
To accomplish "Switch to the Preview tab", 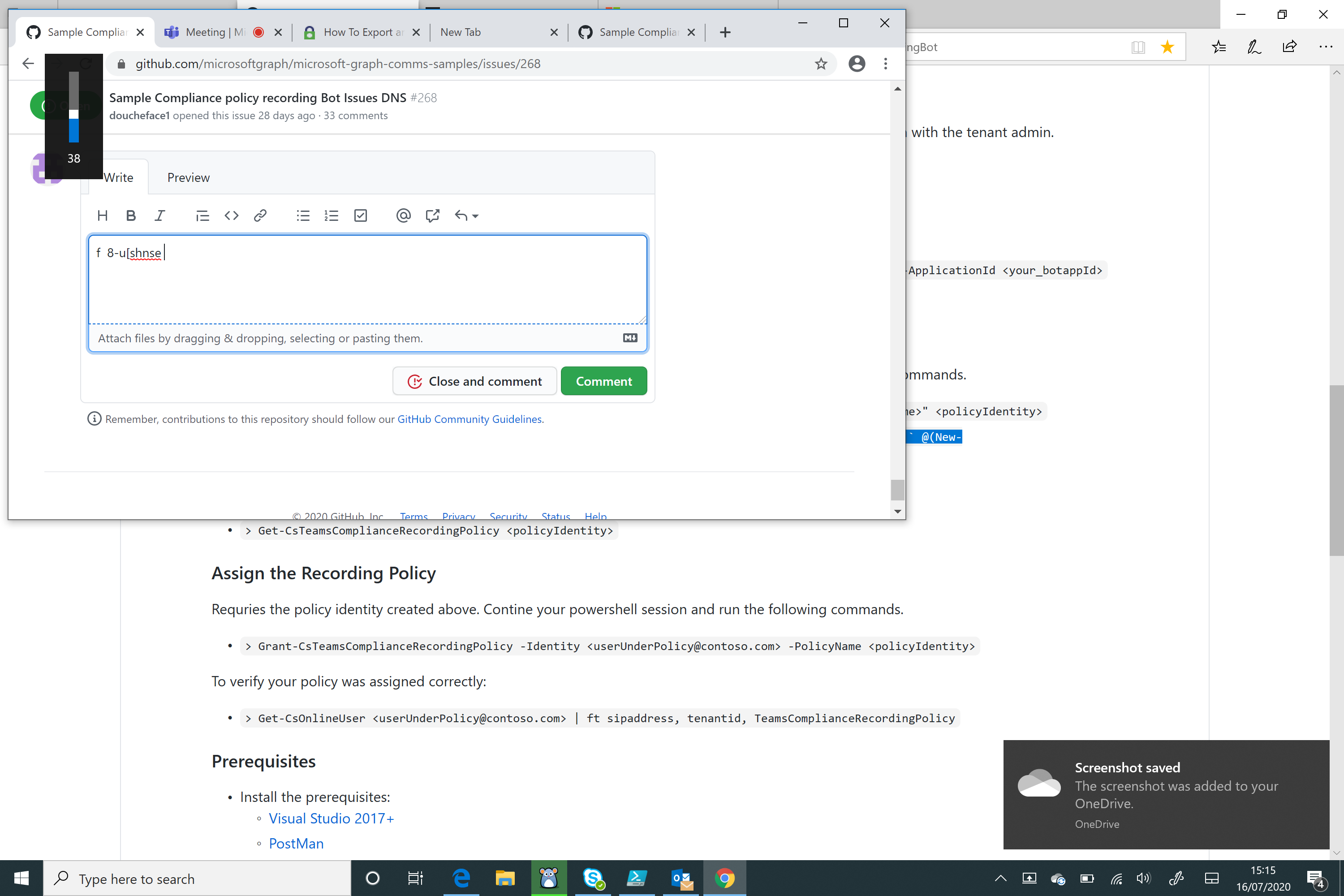I will pyautogui.click(x=188, y=177).
